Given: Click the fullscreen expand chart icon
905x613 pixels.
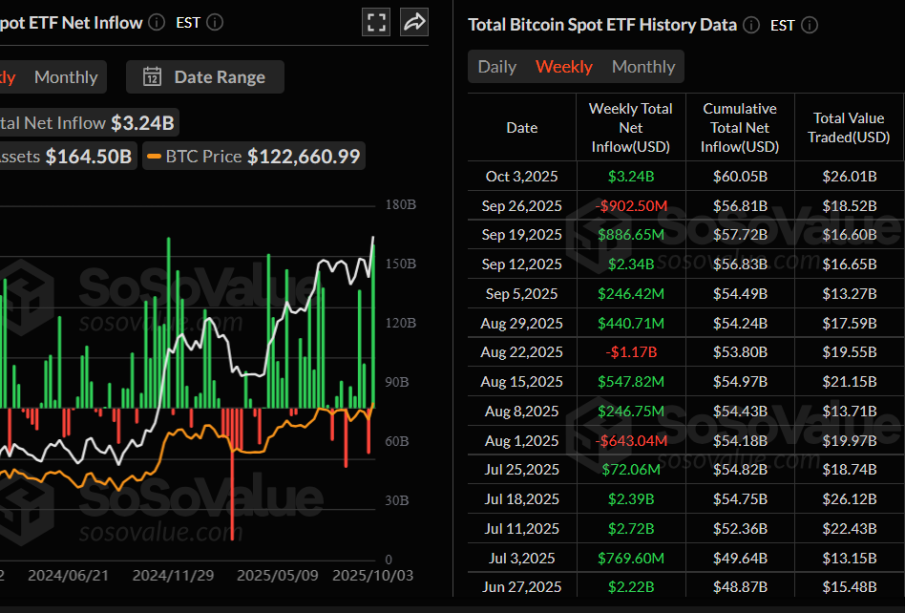Looking at the screenshot, I should coord(376,22).
